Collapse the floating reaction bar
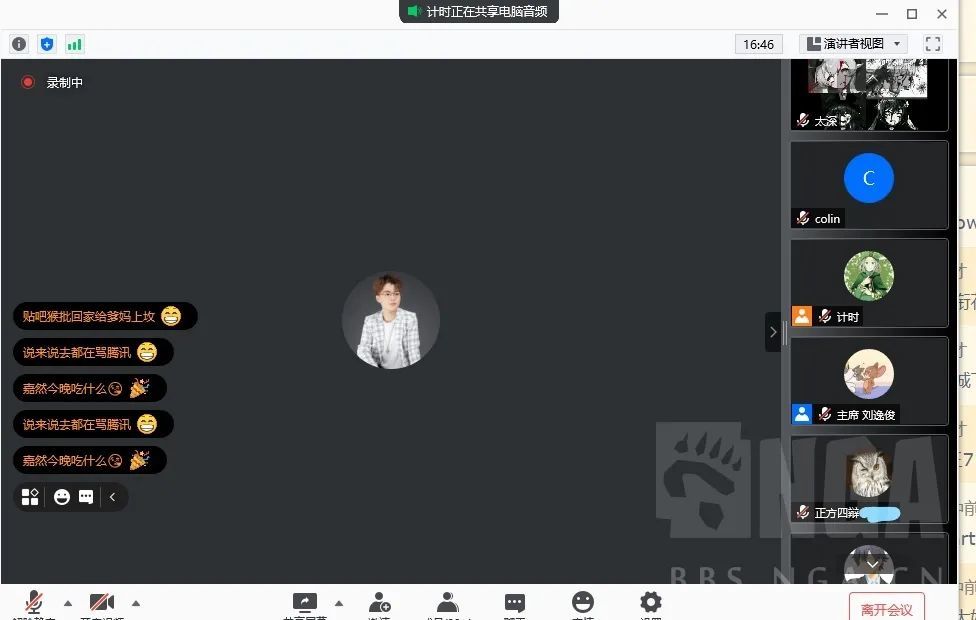 [x=113, y=497]
